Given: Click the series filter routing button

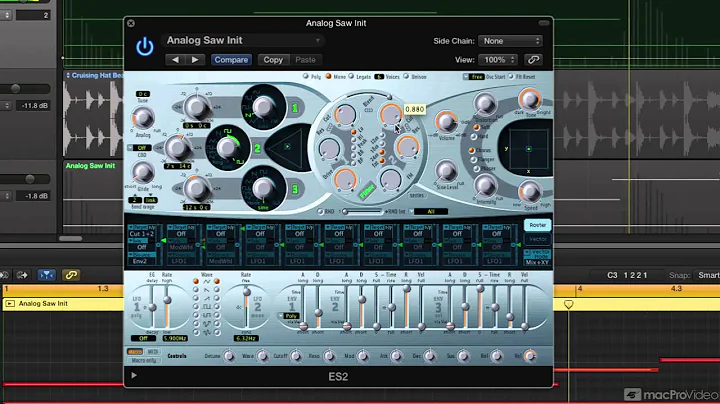Looking at the screenshot, I should (416, 196).
